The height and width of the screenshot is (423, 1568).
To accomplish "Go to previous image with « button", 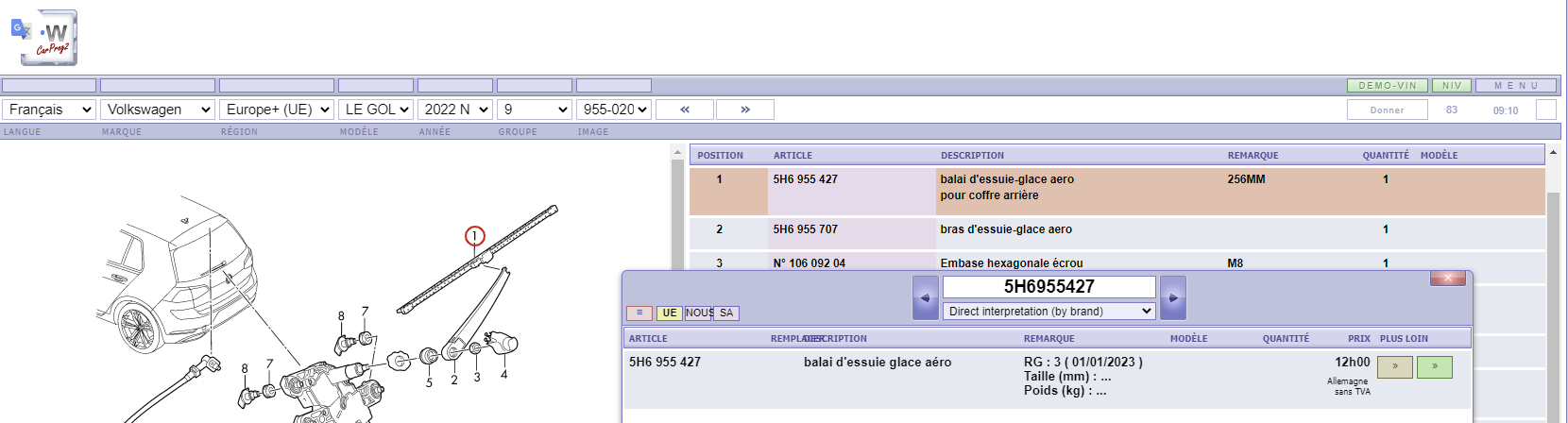I will click(x=685, y=110).
